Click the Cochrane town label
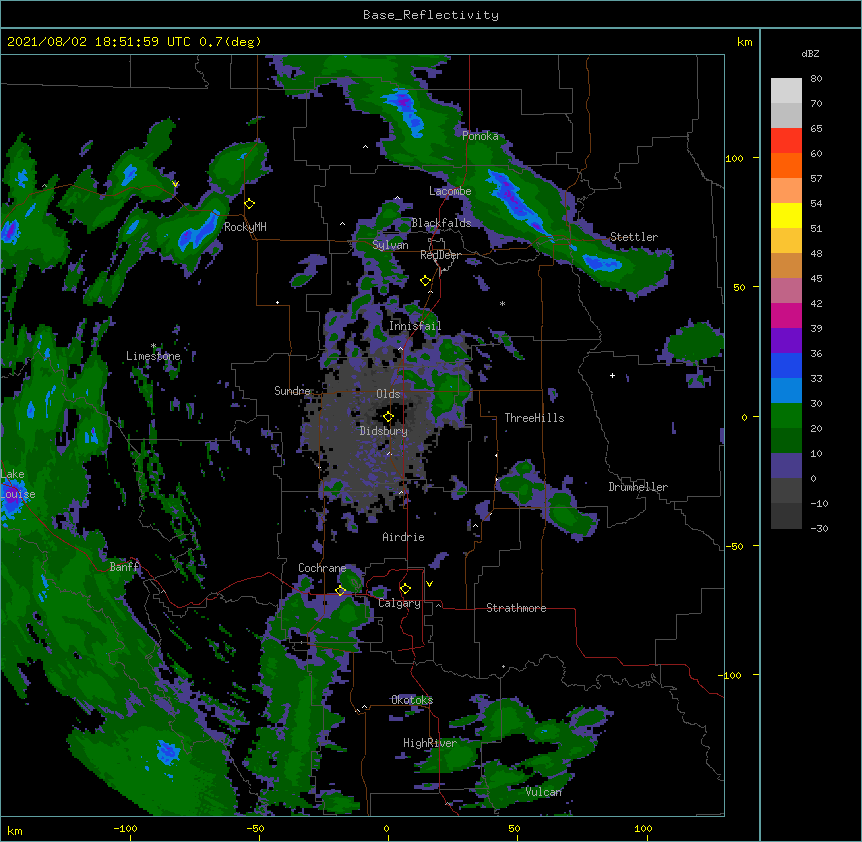This screenshot has height=842, width=862. click(322, 568)
